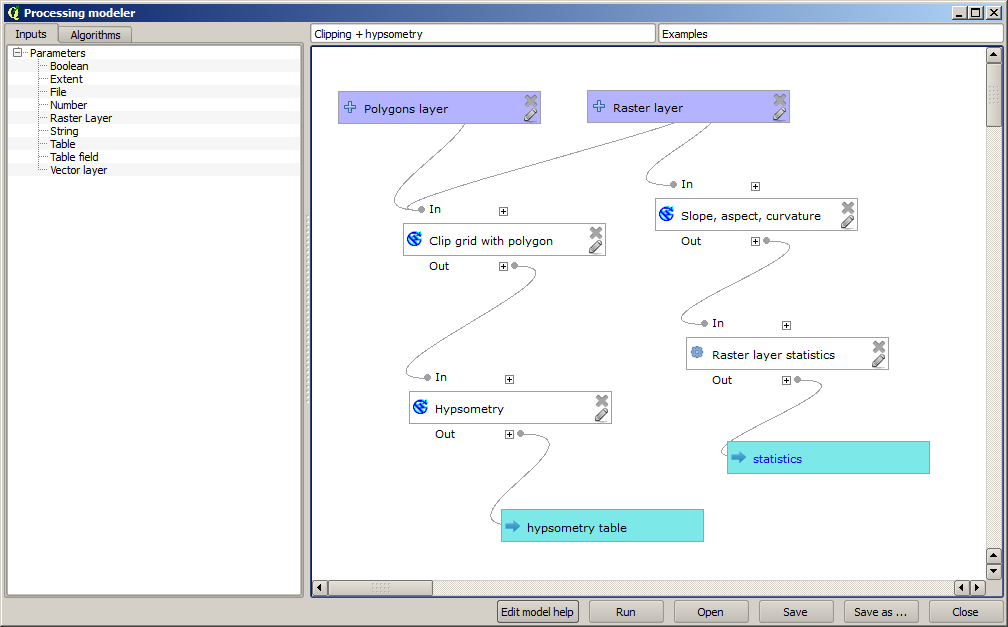The image size is (1008, 627).
Task: Remove the Raster layer input node
Action: pos(780,100)
